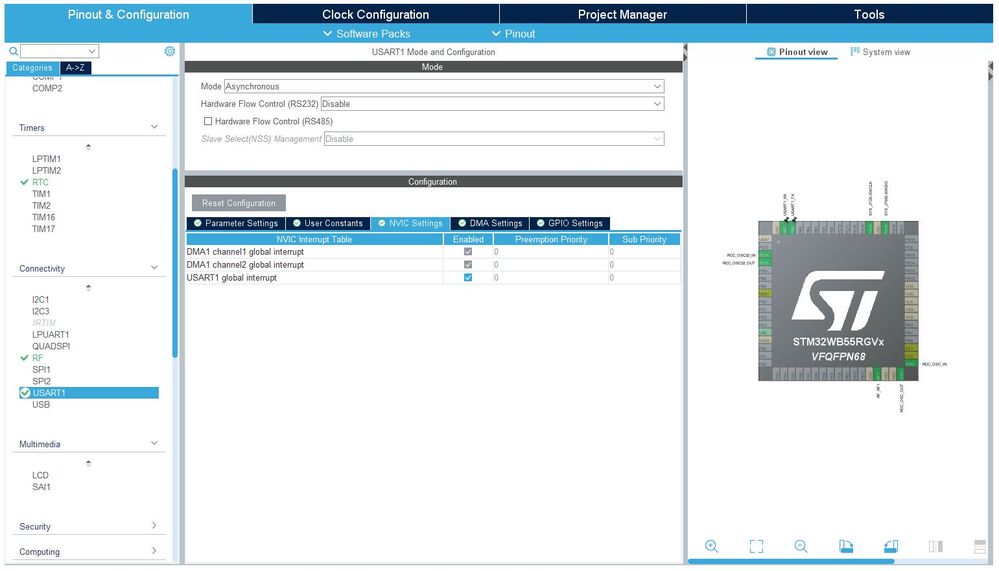Image resolution: width=999 pixels, height=571 pixels.
Task: Open the Software Packs menu
Action: (x=366, y=34)
